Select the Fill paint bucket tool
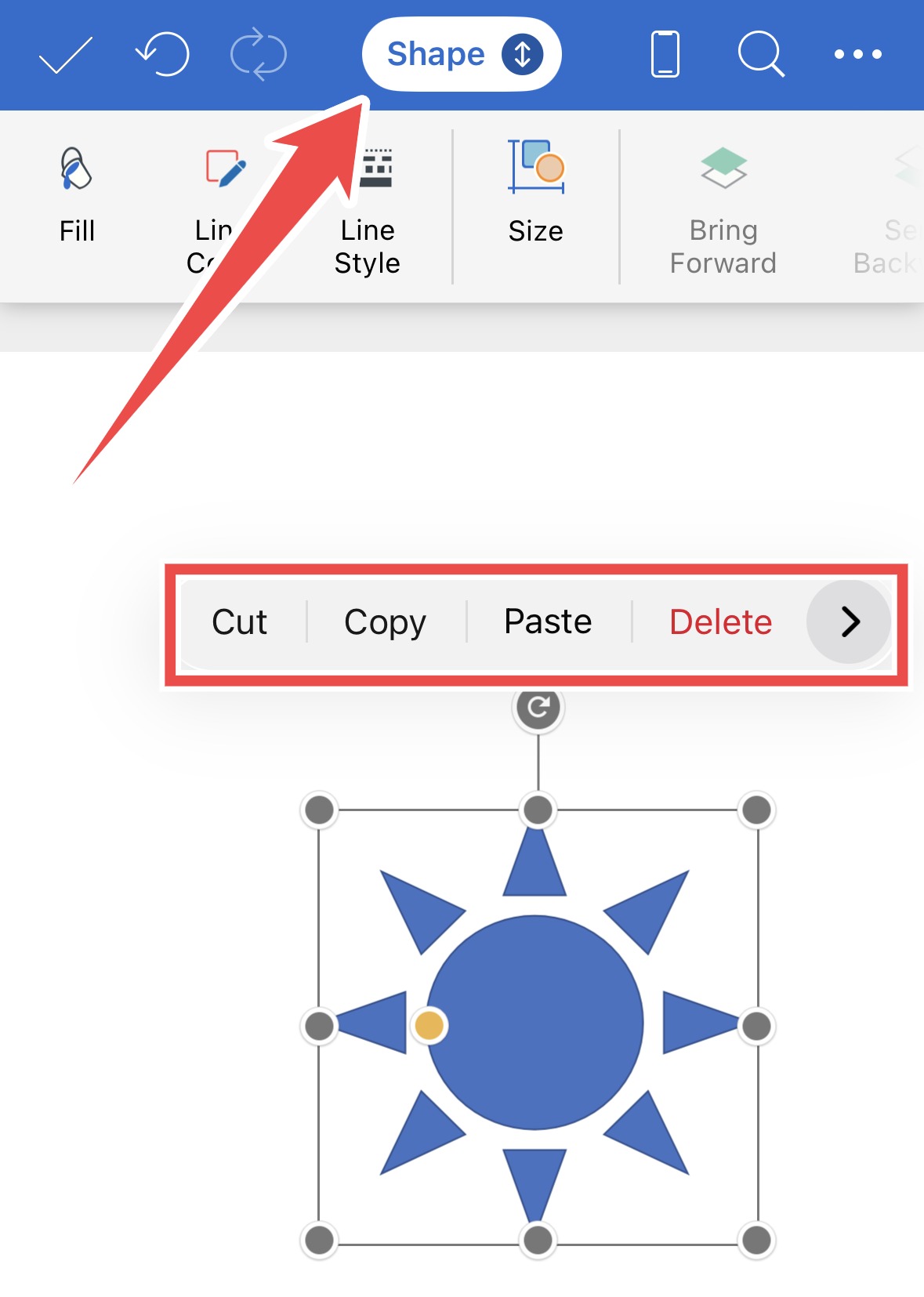The width and height of the screenshot is (924, 1297). (77, 196)
